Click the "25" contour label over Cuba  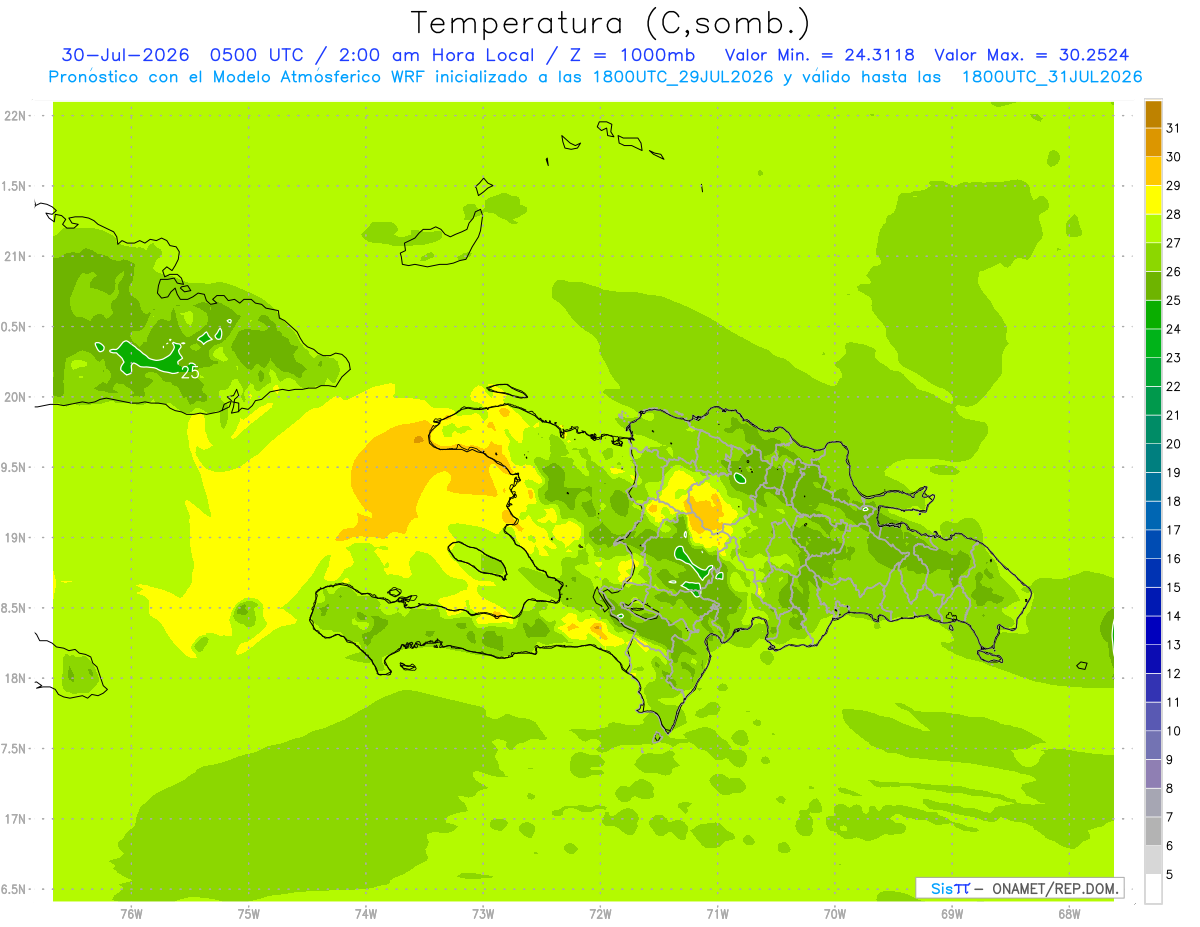(189, 371)
